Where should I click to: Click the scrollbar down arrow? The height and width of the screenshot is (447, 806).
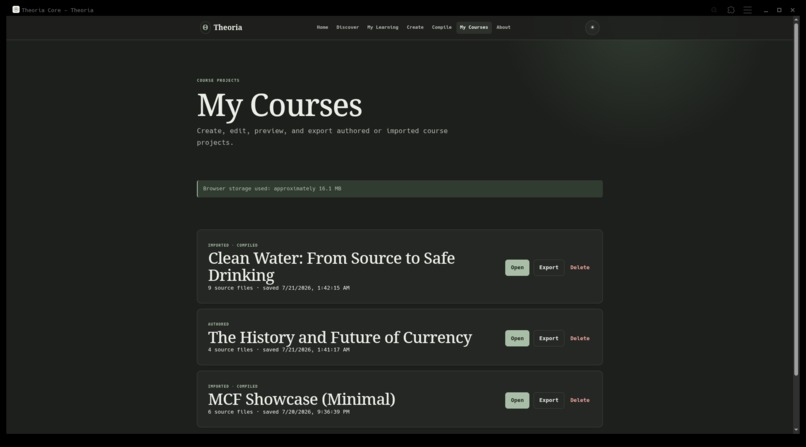tap(796, 430)
